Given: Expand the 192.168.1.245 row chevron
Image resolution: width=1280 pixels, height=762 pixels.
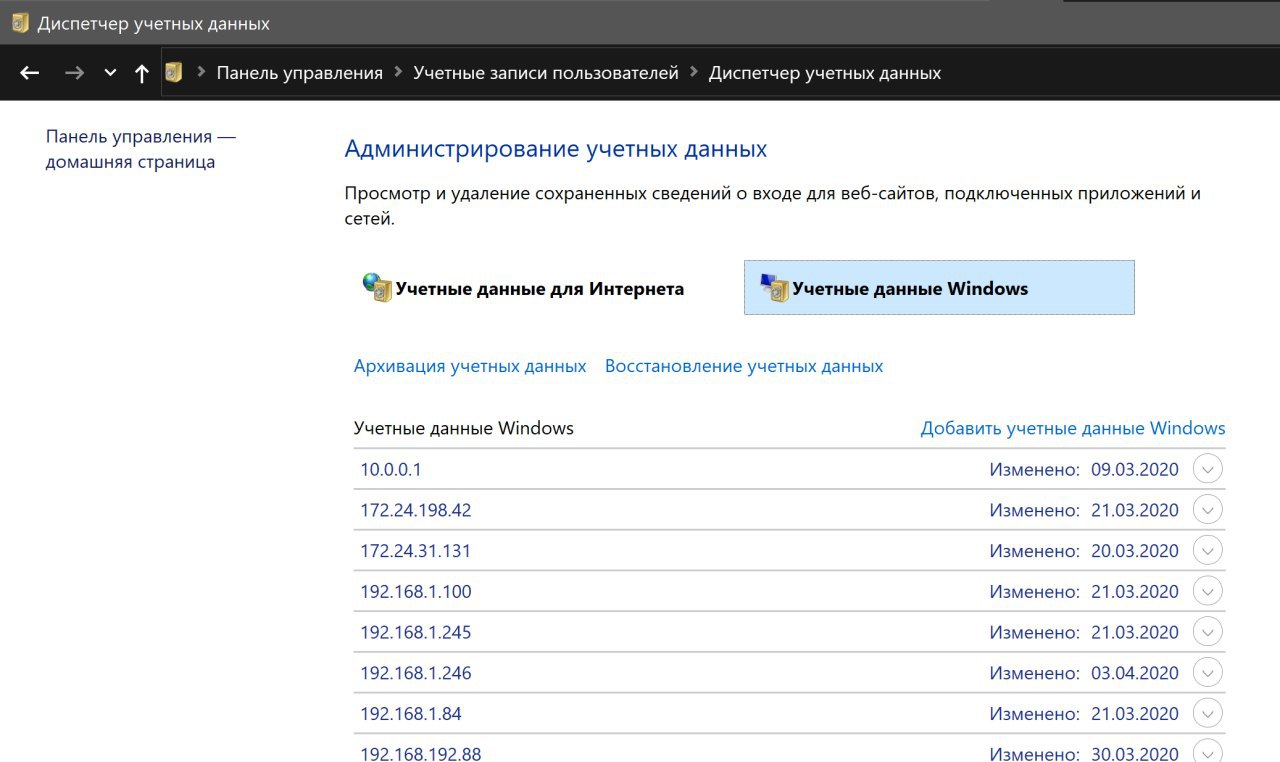Looking at the screenshot, I should [1208, 633].
